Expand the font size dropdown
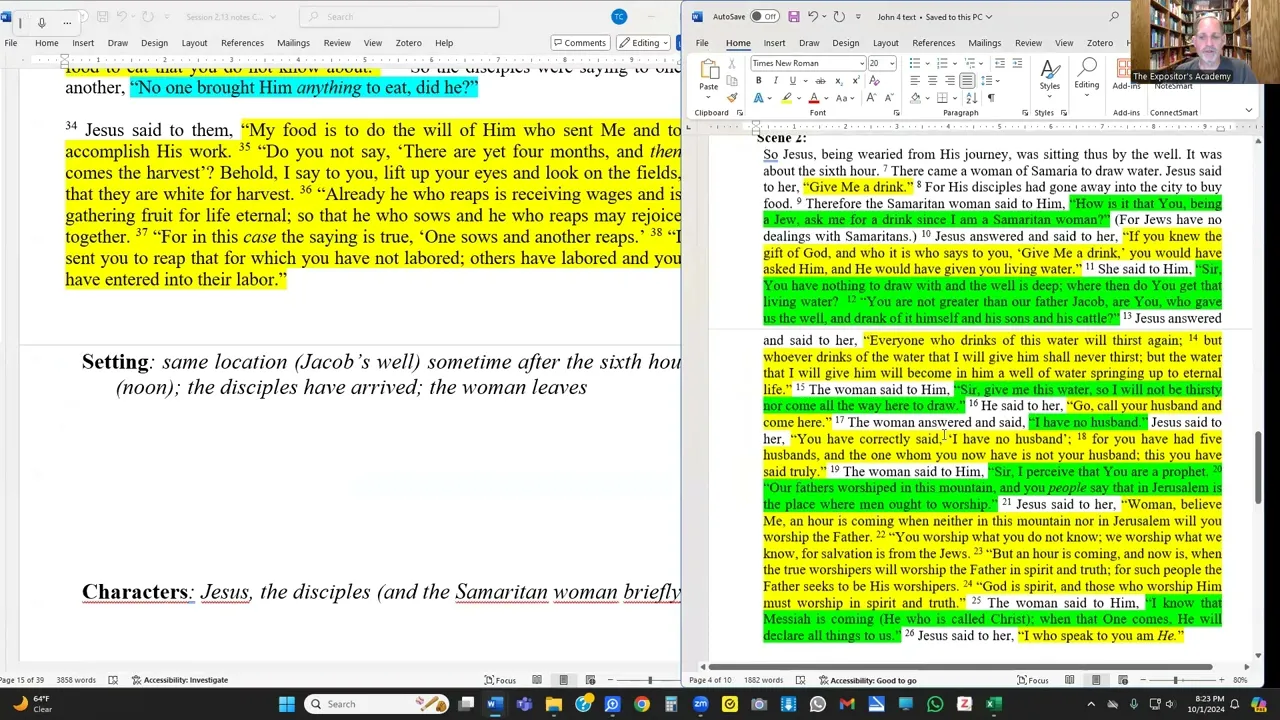1280x720 pixels. click(x=892, y=63)
